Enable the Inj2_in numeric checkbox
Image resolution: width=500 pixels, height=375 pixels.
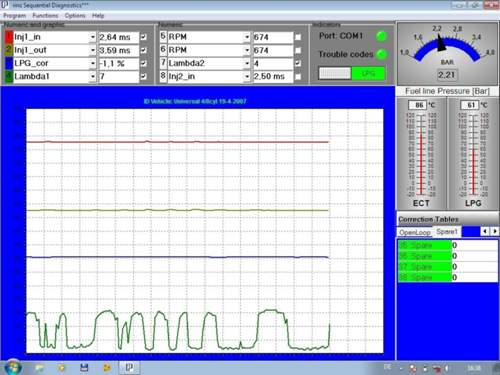click(x=298, y=77)
